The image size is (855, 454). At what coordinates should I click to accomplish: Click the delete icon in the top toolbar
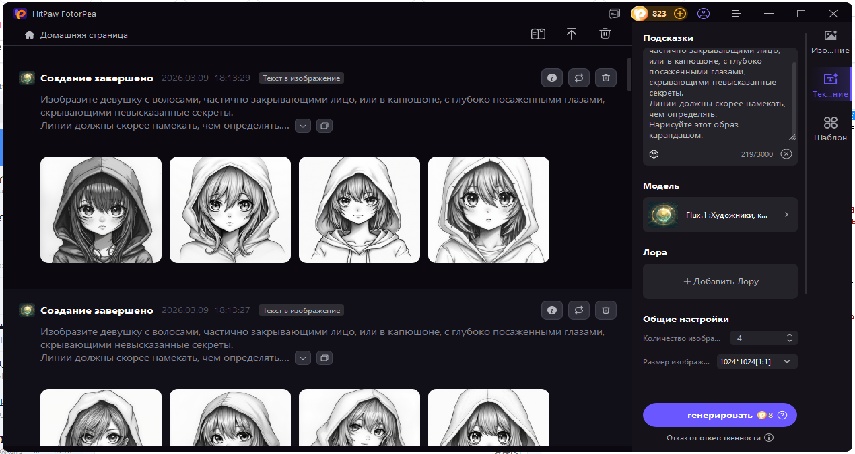604,34
